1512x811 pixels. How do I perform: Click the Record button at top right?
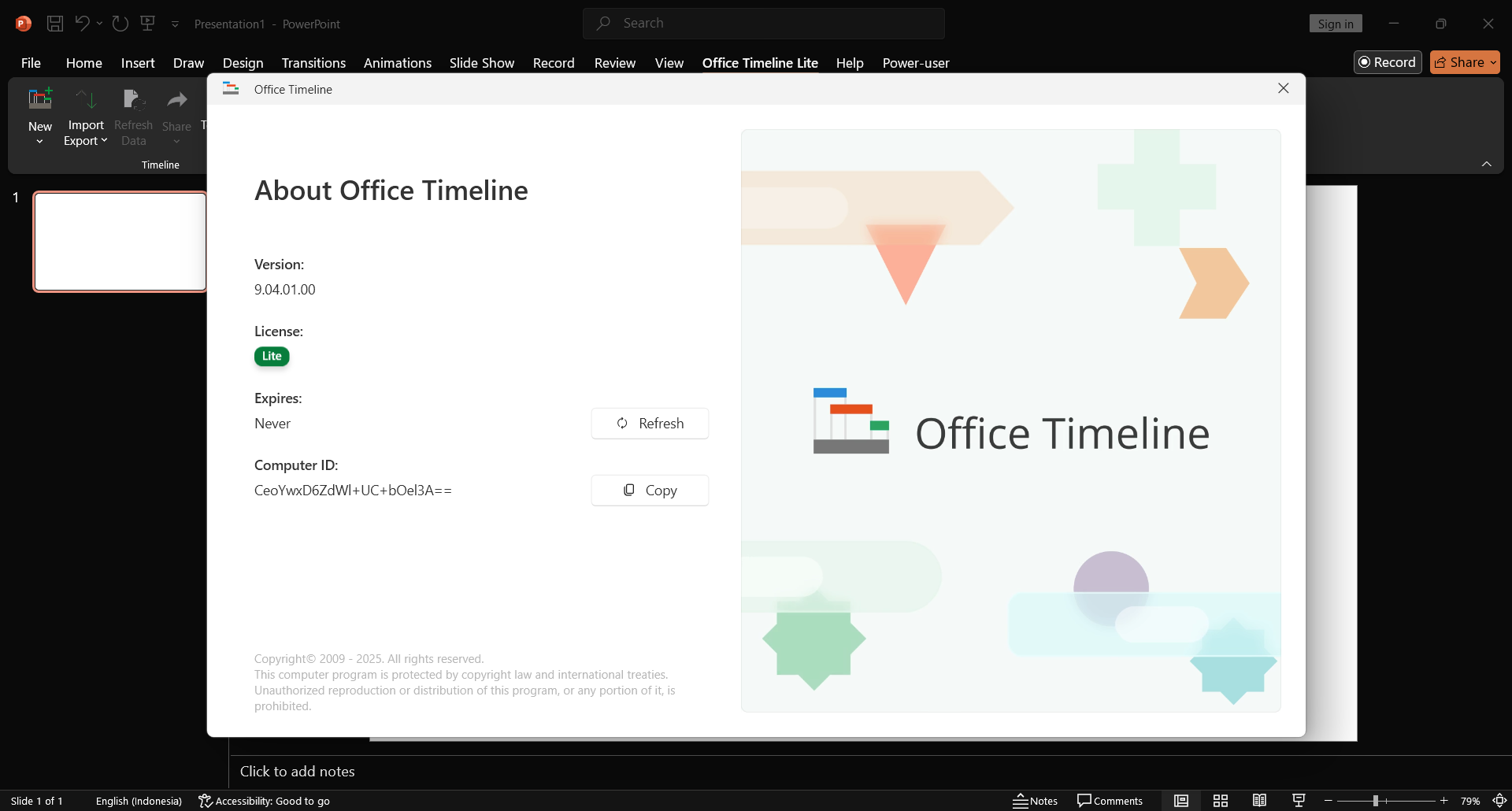[x=1388, y=62]
